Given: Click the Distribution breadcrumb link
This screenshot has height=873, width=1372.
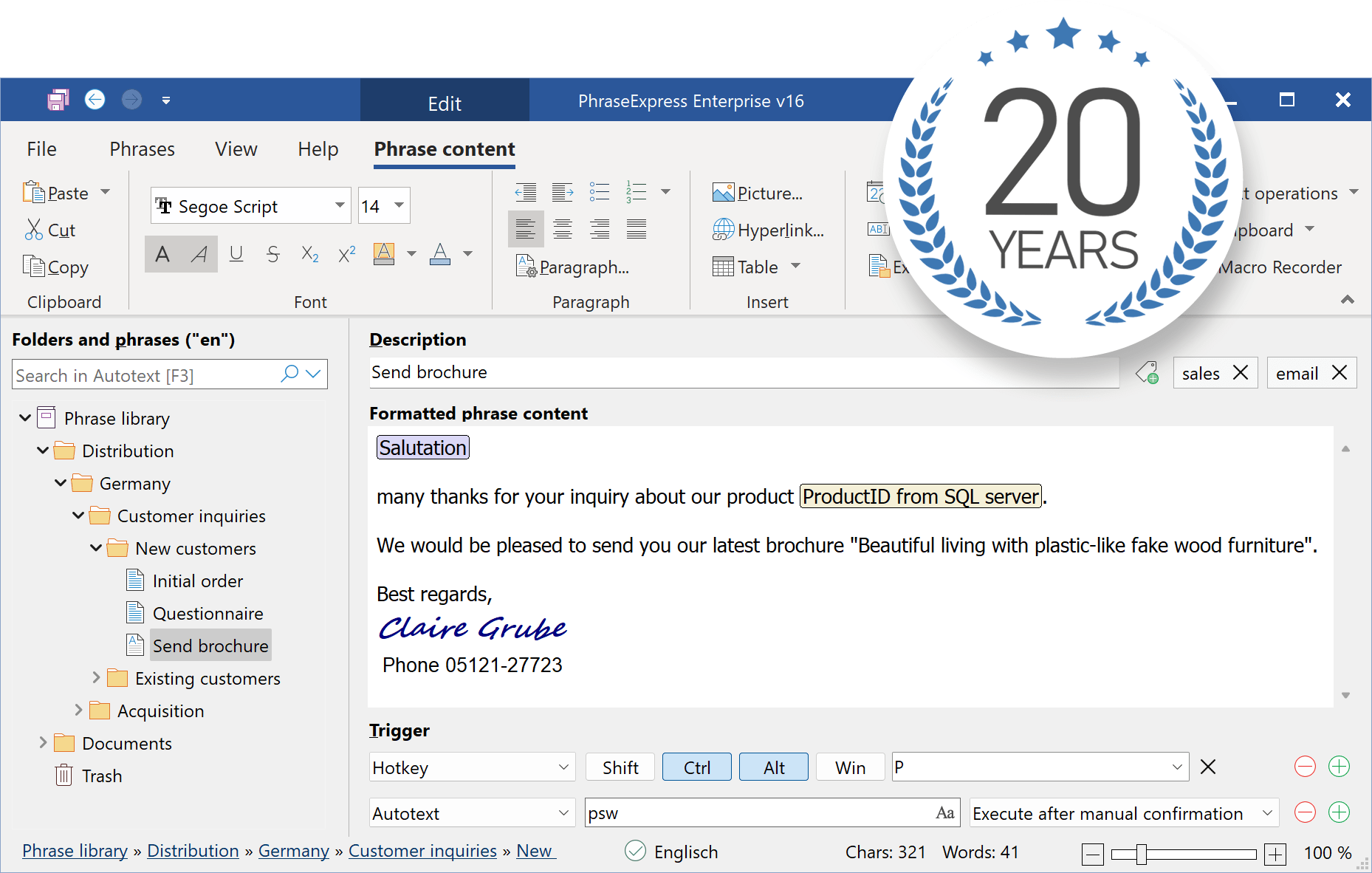Looking at the screenshot, I should 193,851.
